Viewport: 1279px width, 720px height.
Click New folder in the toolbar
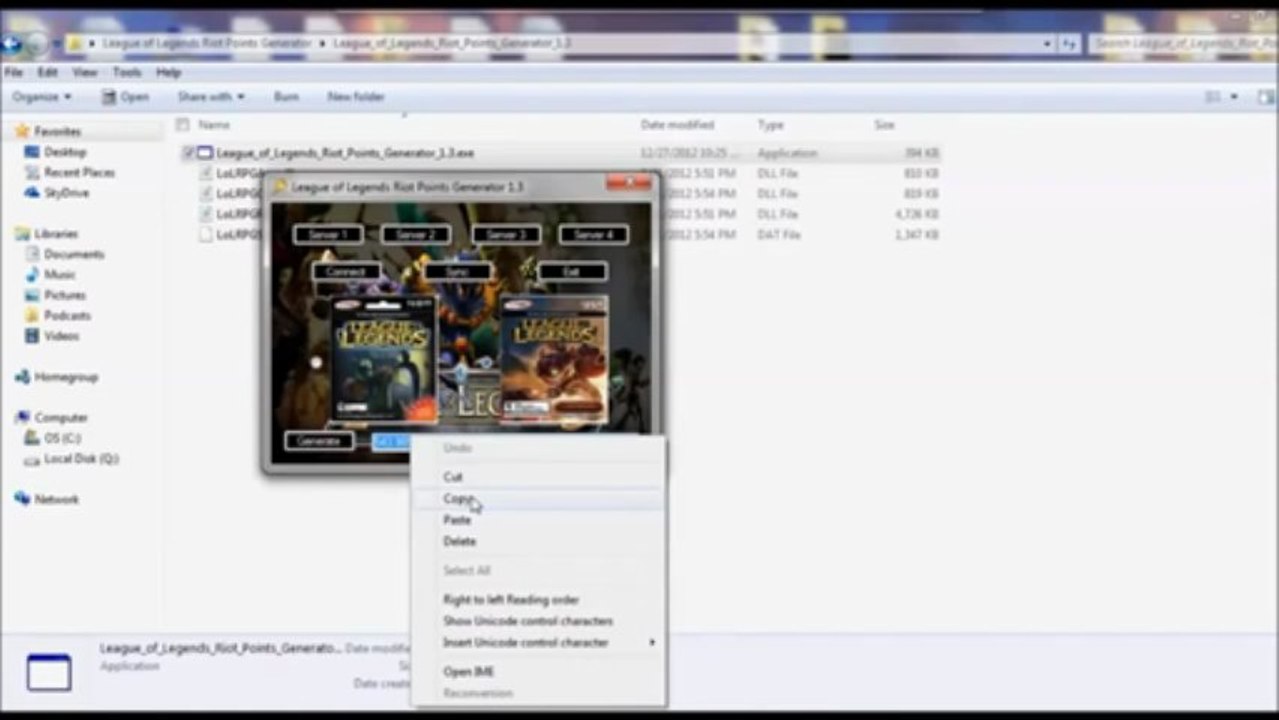[356, 97]
